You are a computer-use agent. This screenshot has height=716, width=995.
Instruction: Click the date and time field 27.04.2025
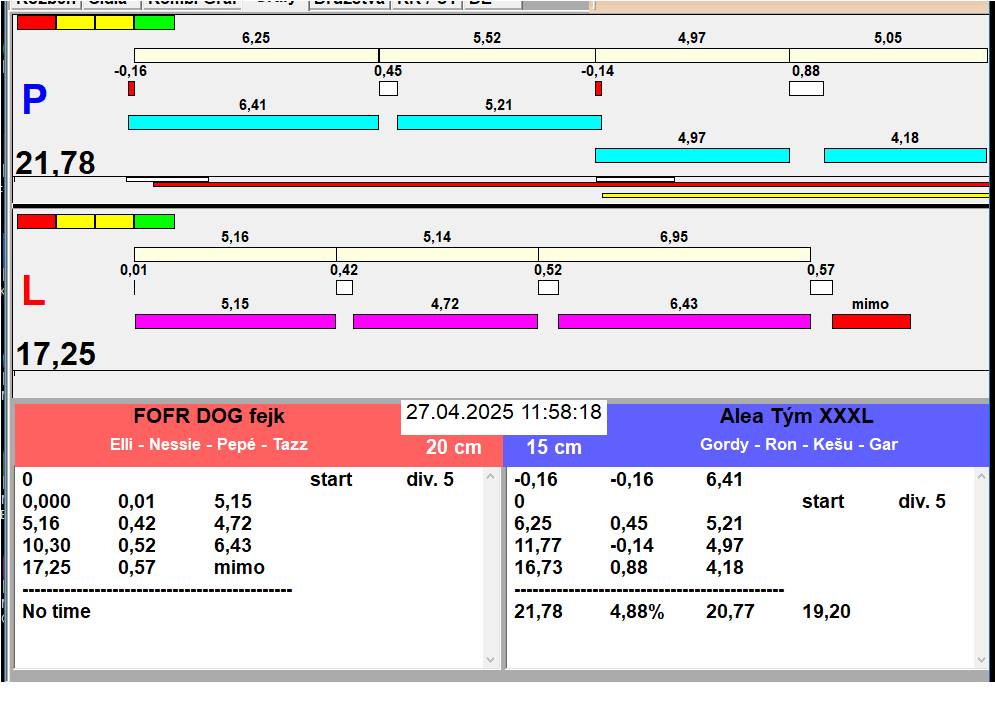pyautogui.click(x=503, y=412)
